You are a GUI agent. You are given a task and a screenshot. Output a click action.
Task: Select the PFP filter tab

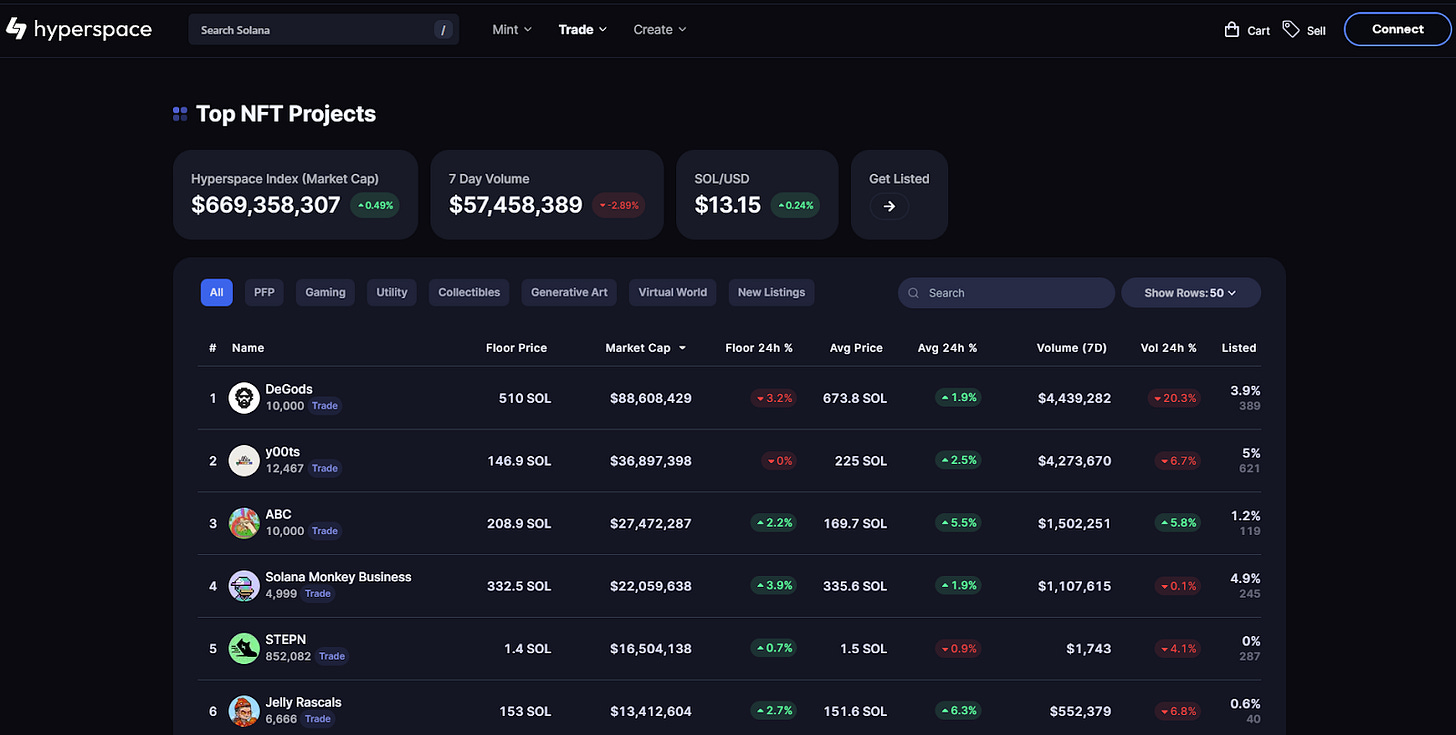[x=264, y=292]
